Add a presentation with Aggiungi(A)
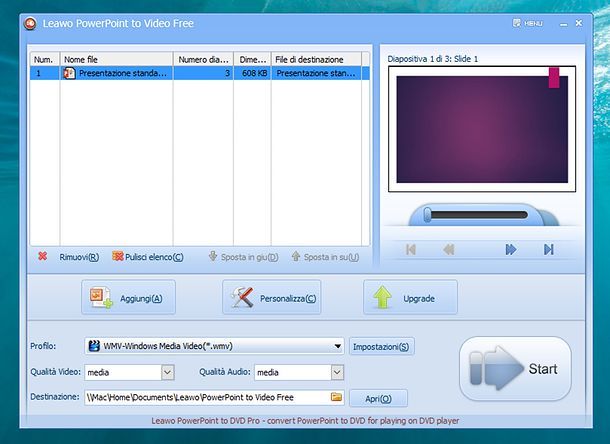This screenshot has height=444, width=610. [128, 297]
